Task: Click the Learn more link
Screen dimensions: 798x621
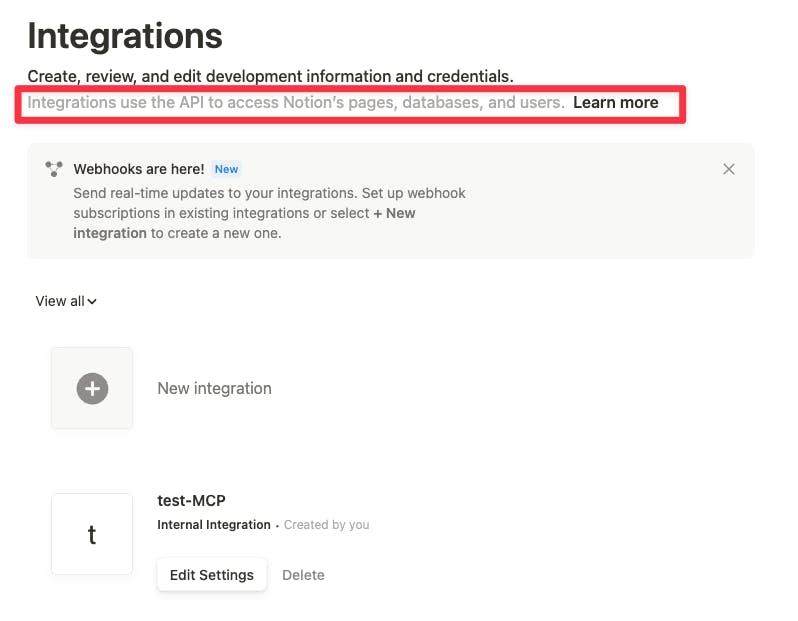Action: [x=615, y=102]
